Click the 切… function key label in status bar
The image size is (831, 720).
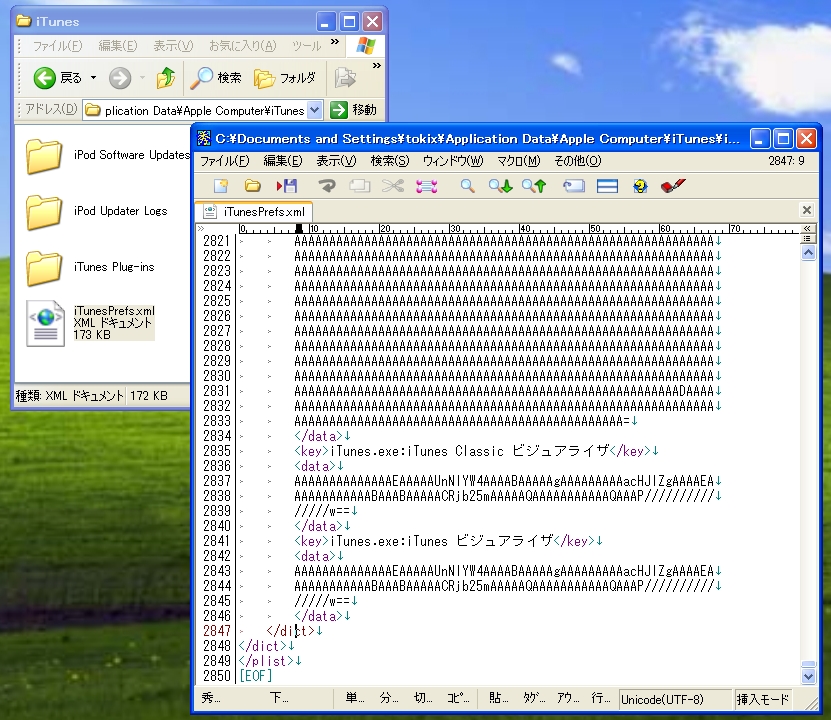(422, 698)
